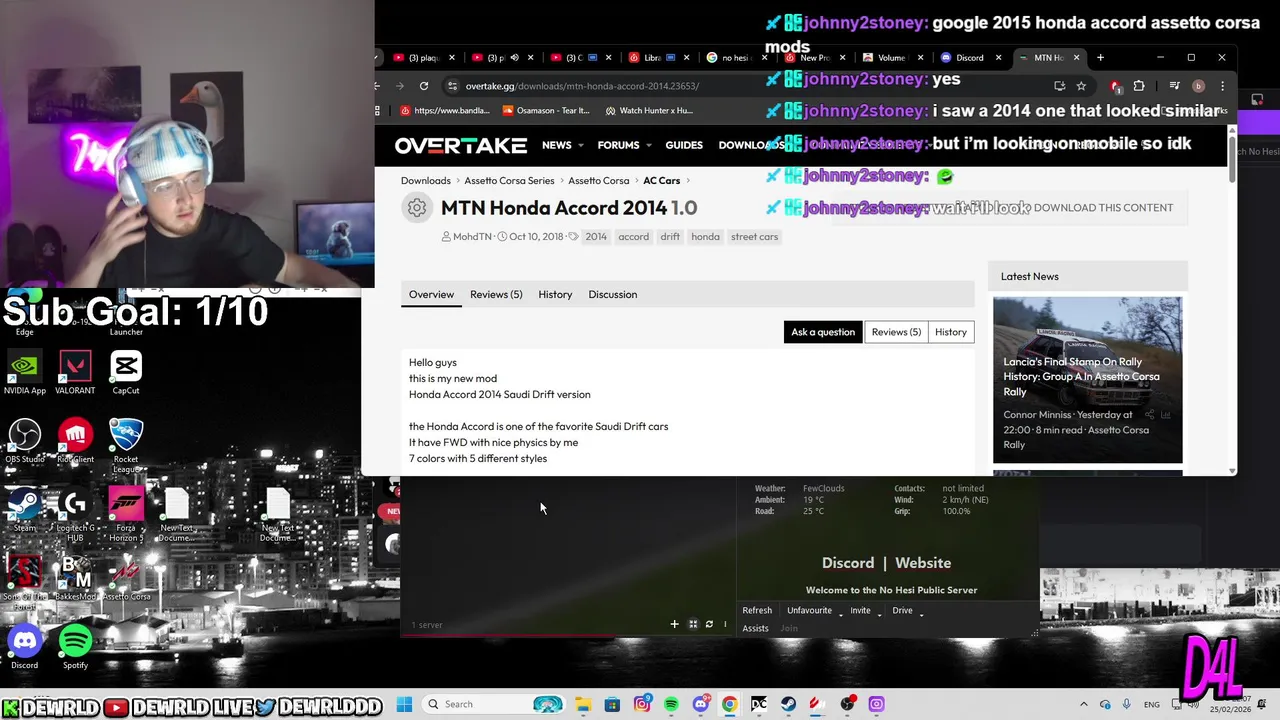Refresh server list using circular arrows icon
This screenshot has width=1280, height=720.
(x=709, y=624)
